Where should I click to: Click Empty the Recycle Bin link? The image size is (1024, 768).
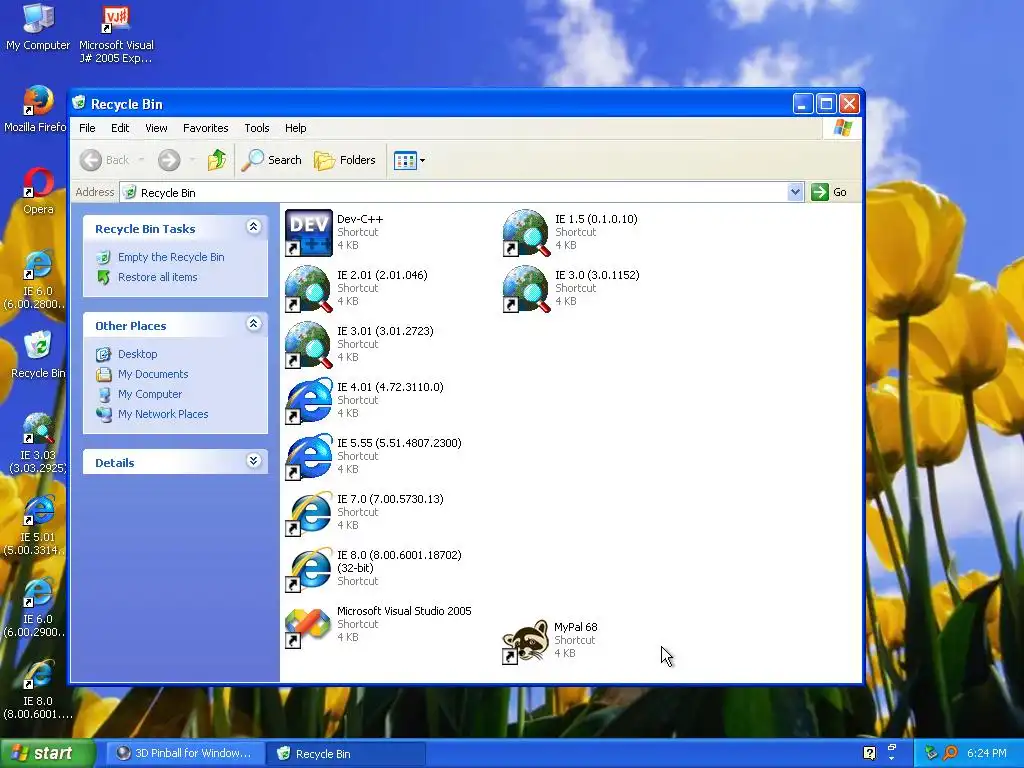pyautogui.click(x=171, y=257)
